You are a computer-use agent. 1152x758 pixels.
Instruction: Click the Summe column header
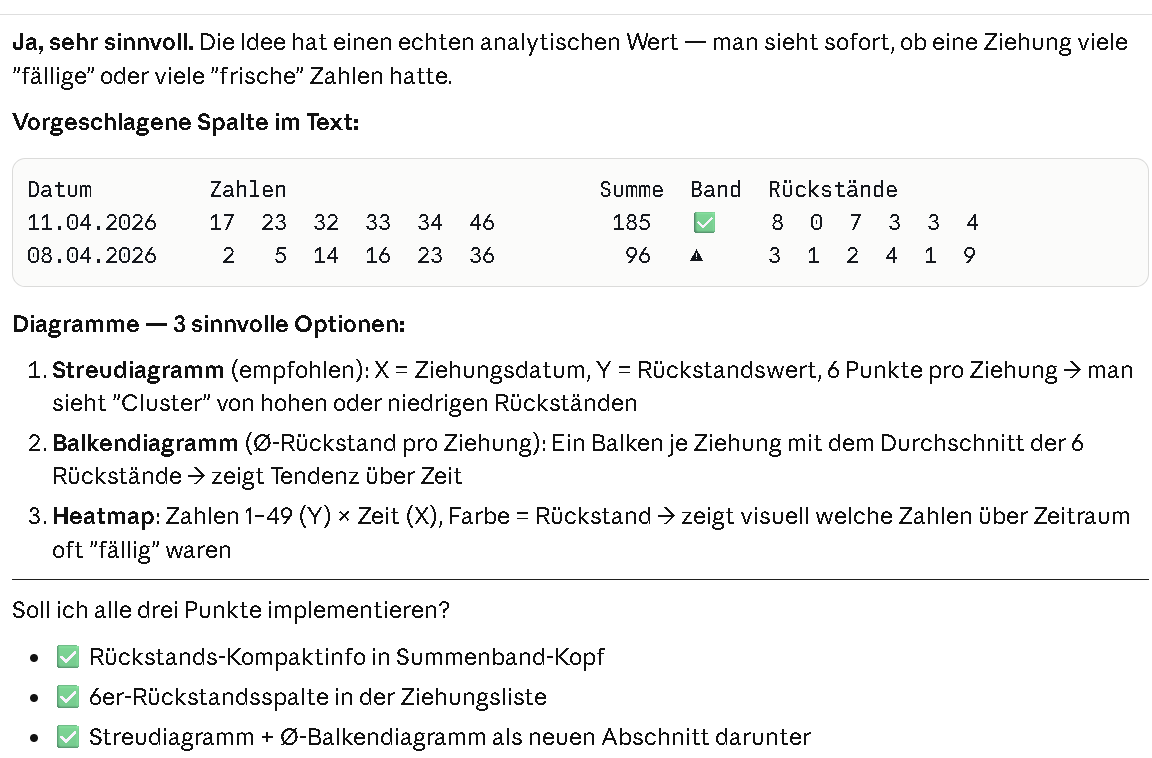pyautogui.click(x=631, y=190)
